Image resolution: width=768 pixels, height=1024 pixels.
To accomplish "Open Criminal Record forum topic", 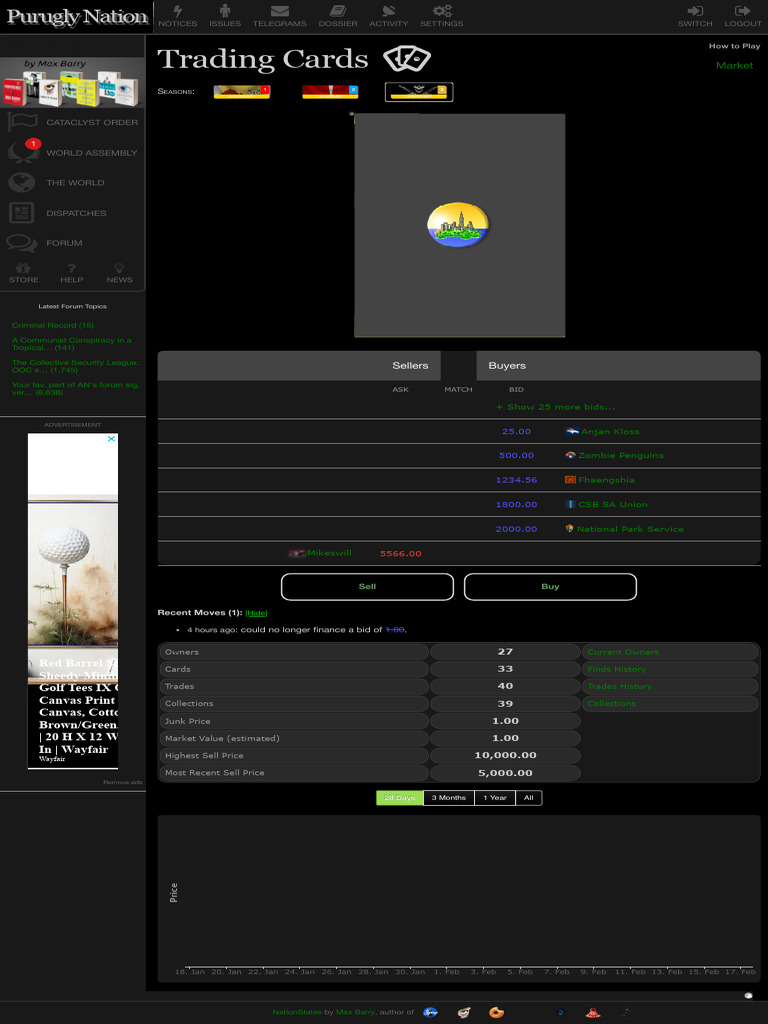I will tap(52, 325).
